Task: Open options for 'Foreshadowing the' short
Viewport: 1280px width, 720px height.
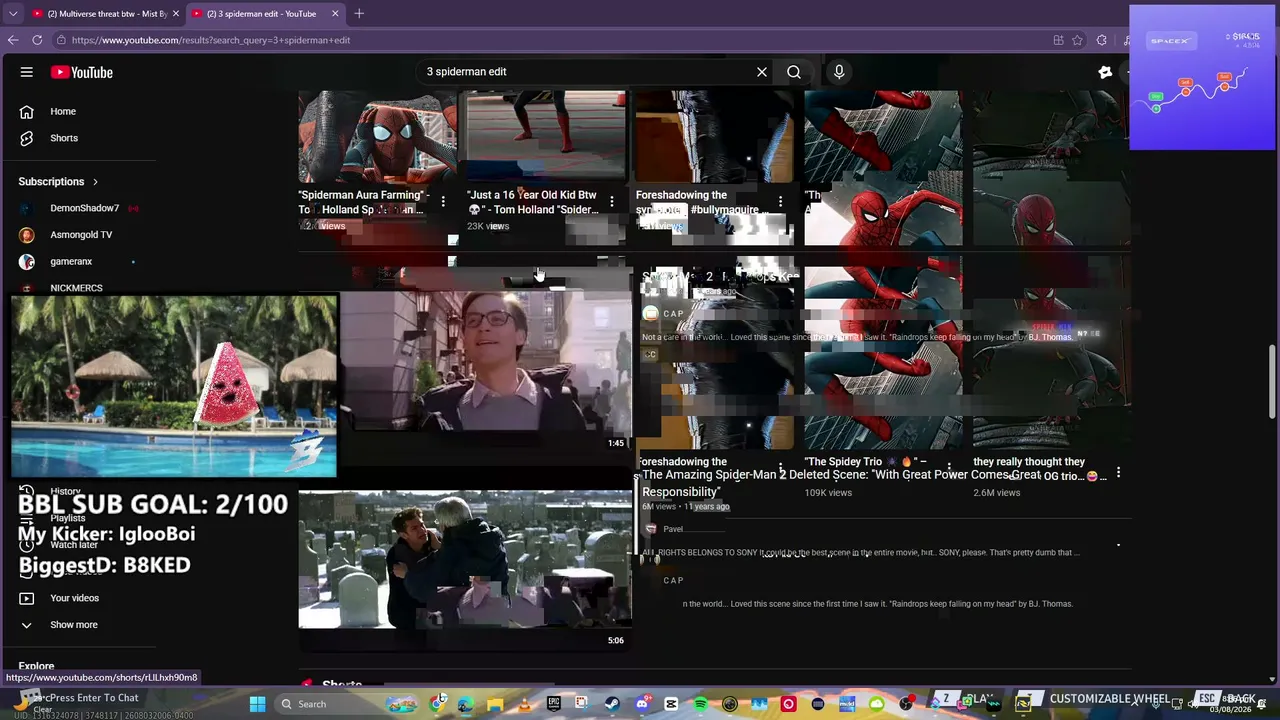Action: [x=780, y=202]
